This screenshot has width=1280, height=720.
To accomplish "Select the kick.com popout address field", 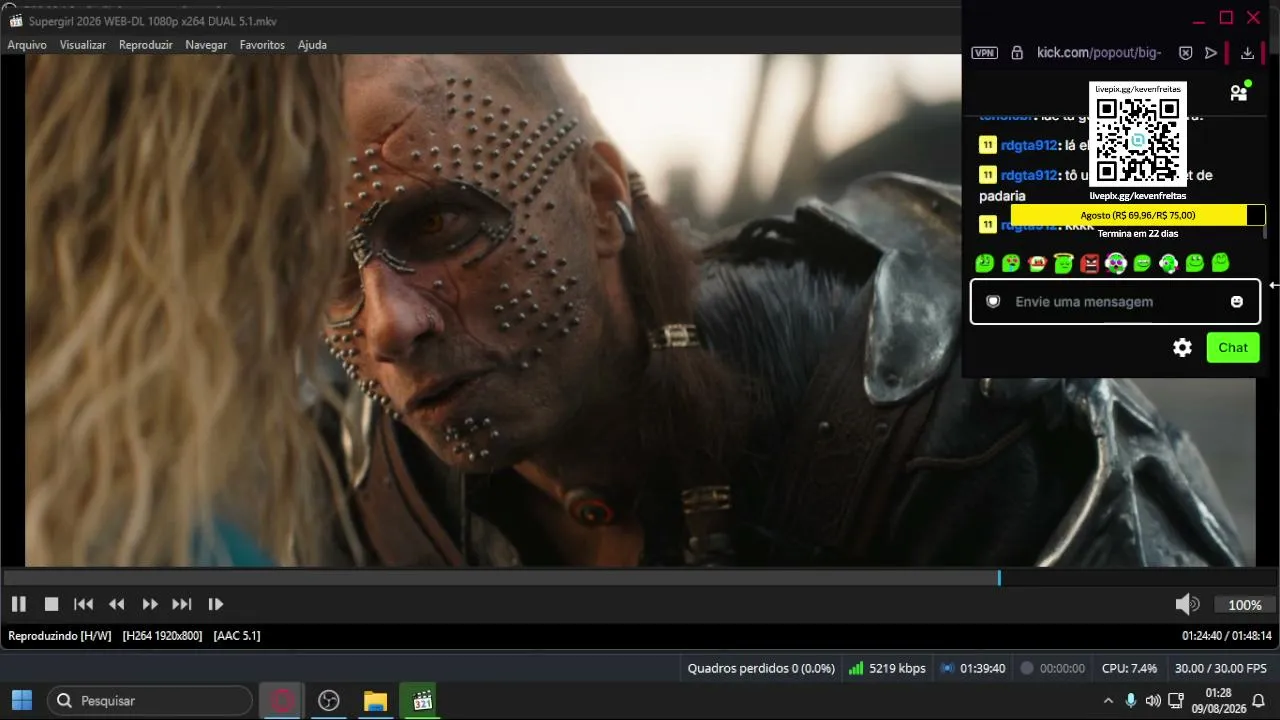I will point(1099,53).
